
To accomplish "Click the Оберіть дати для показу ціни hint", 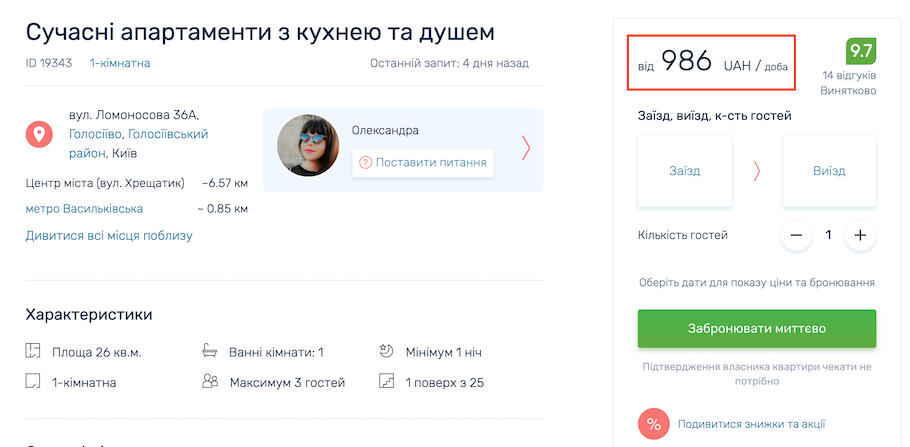I will tap(757, 283).
